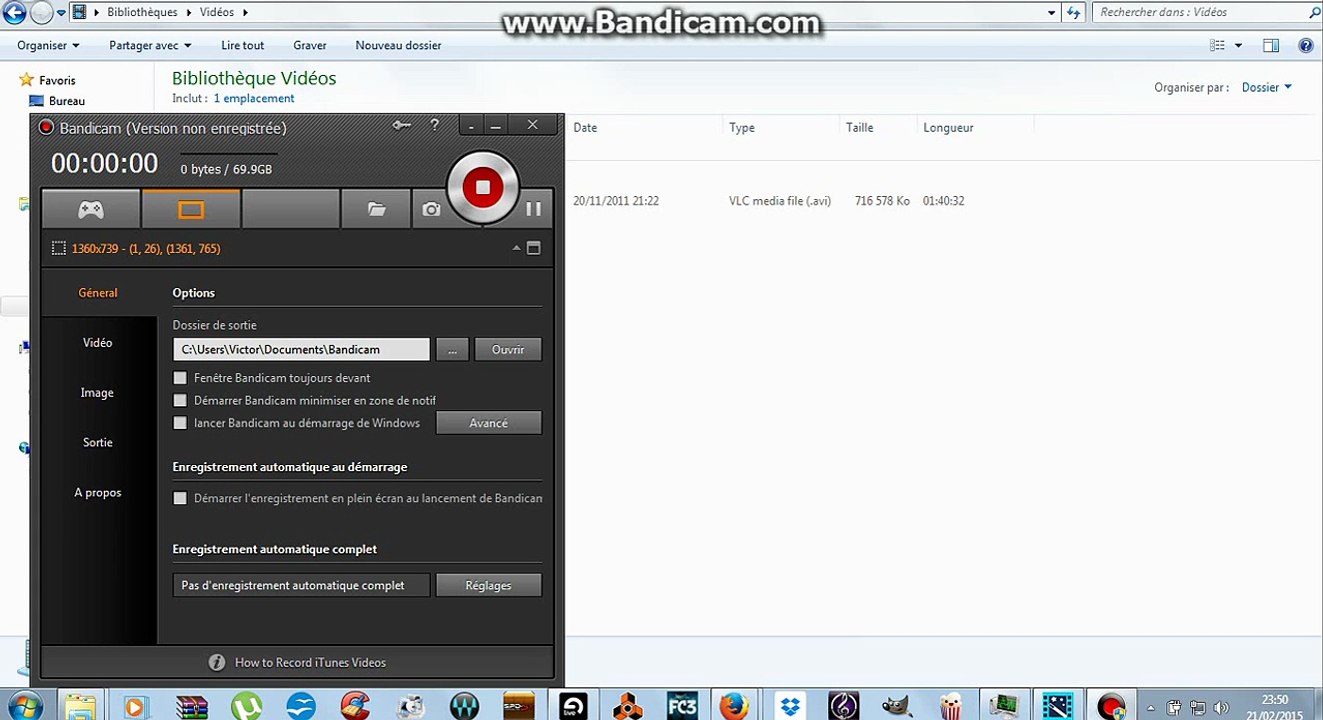The width and height of the screenshot is (1323, 720).
Task: Enable Démarrer Bandicam minimiser en zone de notif
Action: click(180, 400)
